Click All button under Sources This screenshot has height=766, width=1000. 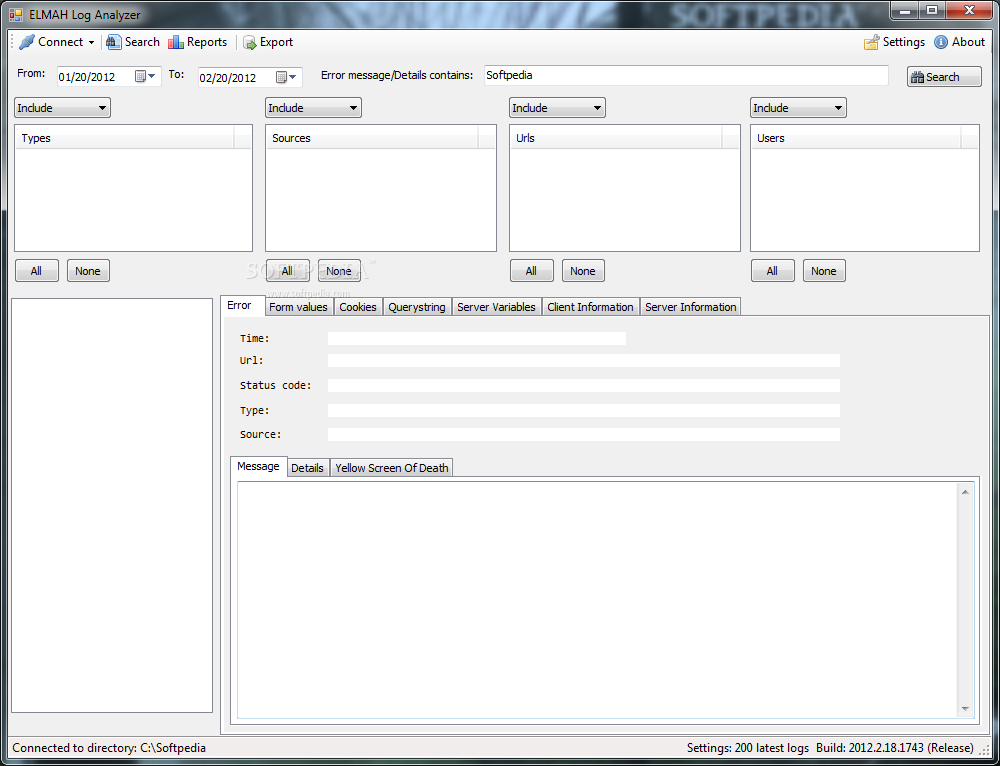pyautogui.click(x=287, y=270)
